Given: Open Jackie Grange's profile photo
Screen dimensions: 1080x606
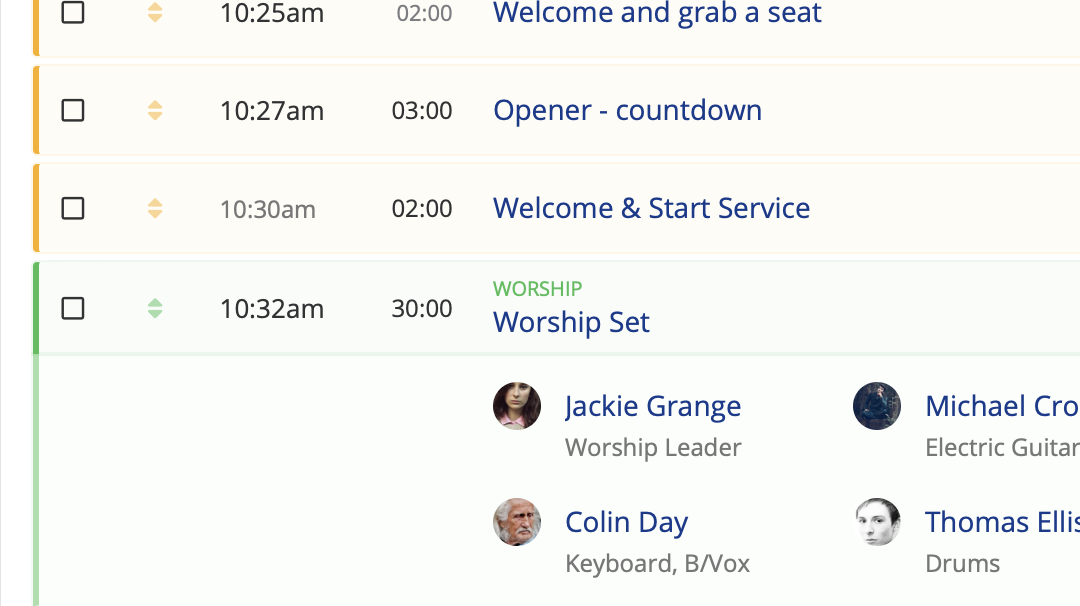Looking at the screenshot, I should (x=517, y=406).
